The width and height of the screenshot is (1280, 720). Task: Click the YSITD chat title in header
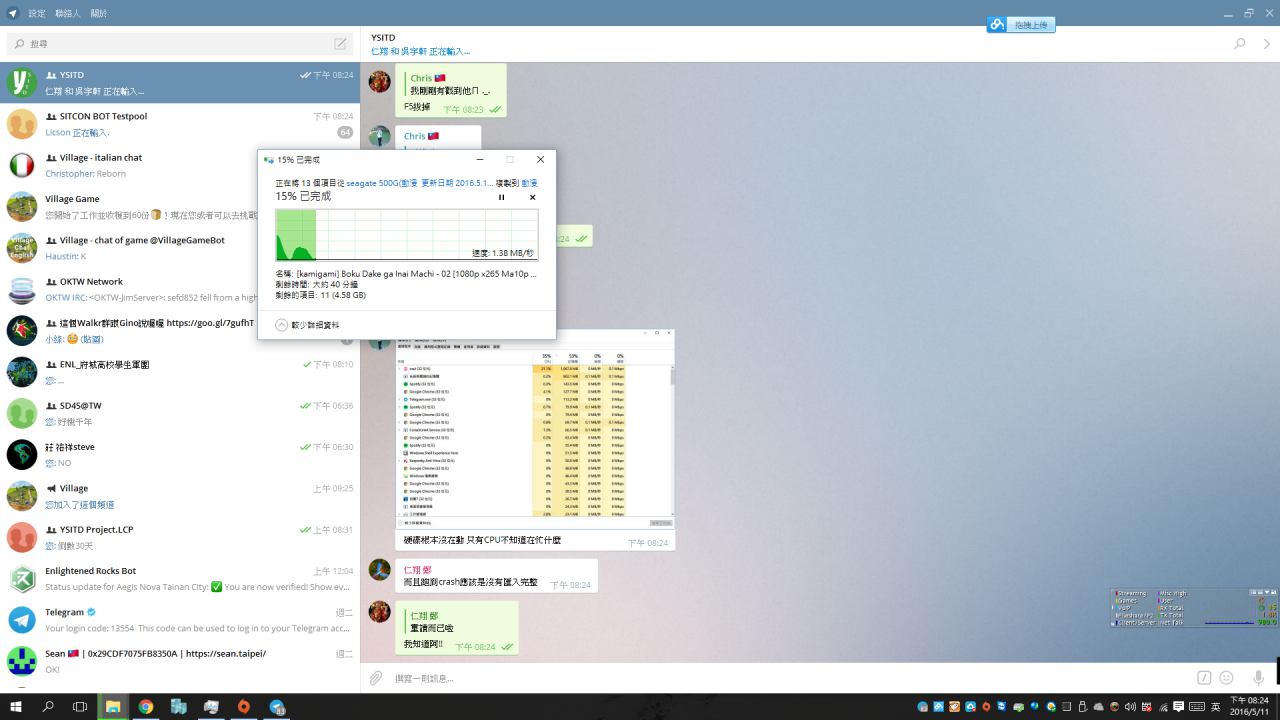click(x=383, y=38)
